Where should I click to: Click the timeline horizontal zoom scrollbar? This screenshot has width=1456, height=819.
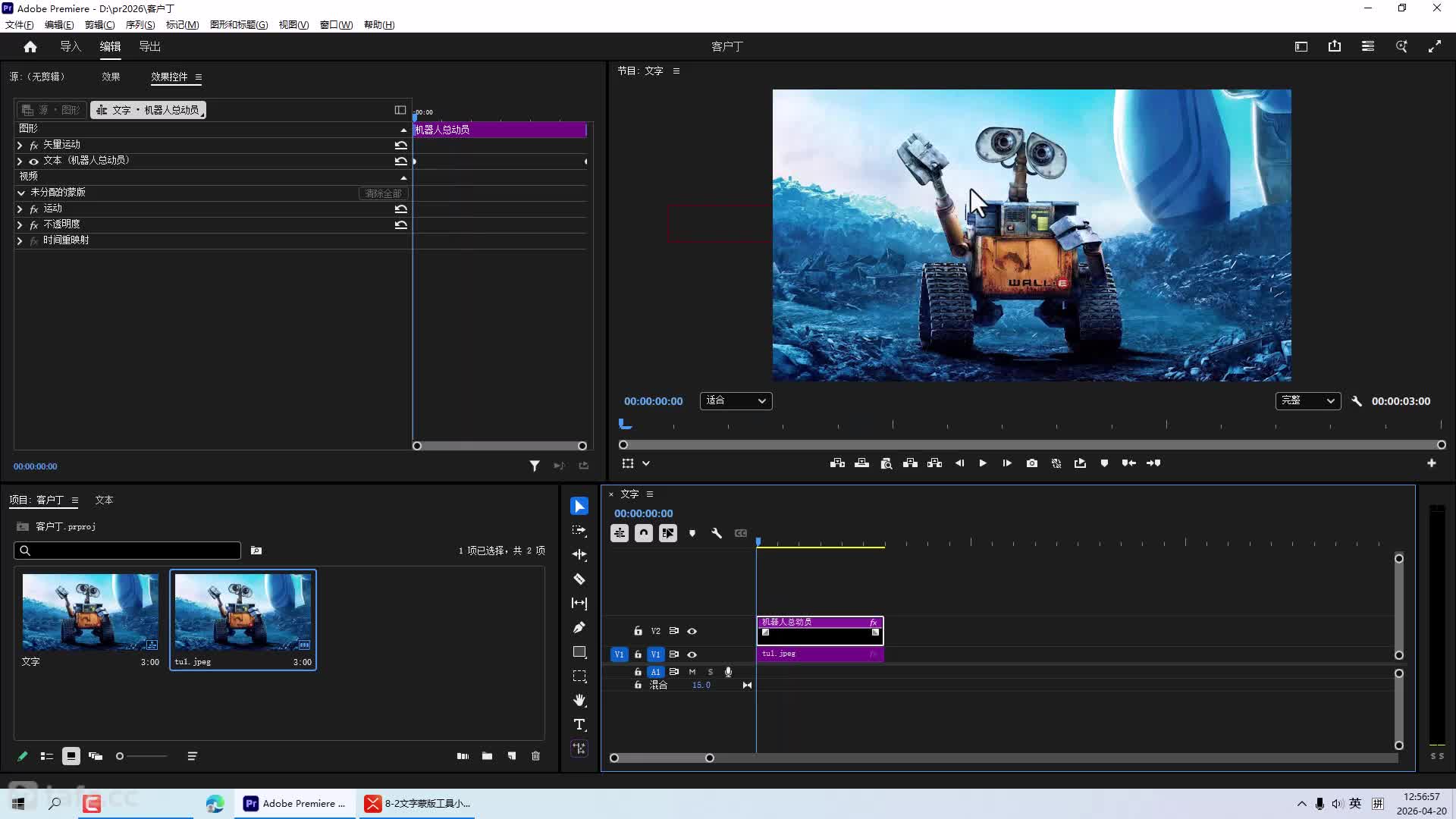(662, 758)
